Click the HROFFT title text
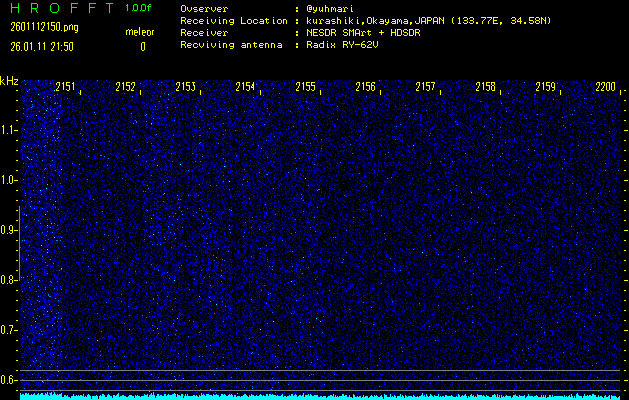This screenshot has height=400, width=629. point(61,8)
